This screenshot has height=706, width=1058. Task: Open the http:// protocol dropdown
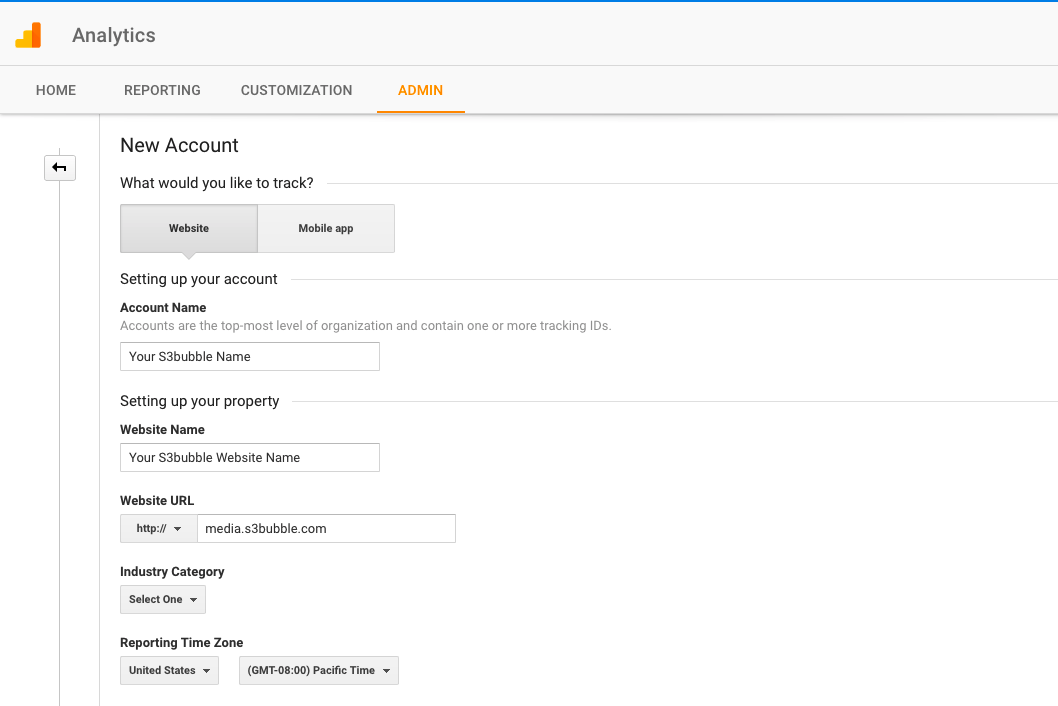pos(159,528)
